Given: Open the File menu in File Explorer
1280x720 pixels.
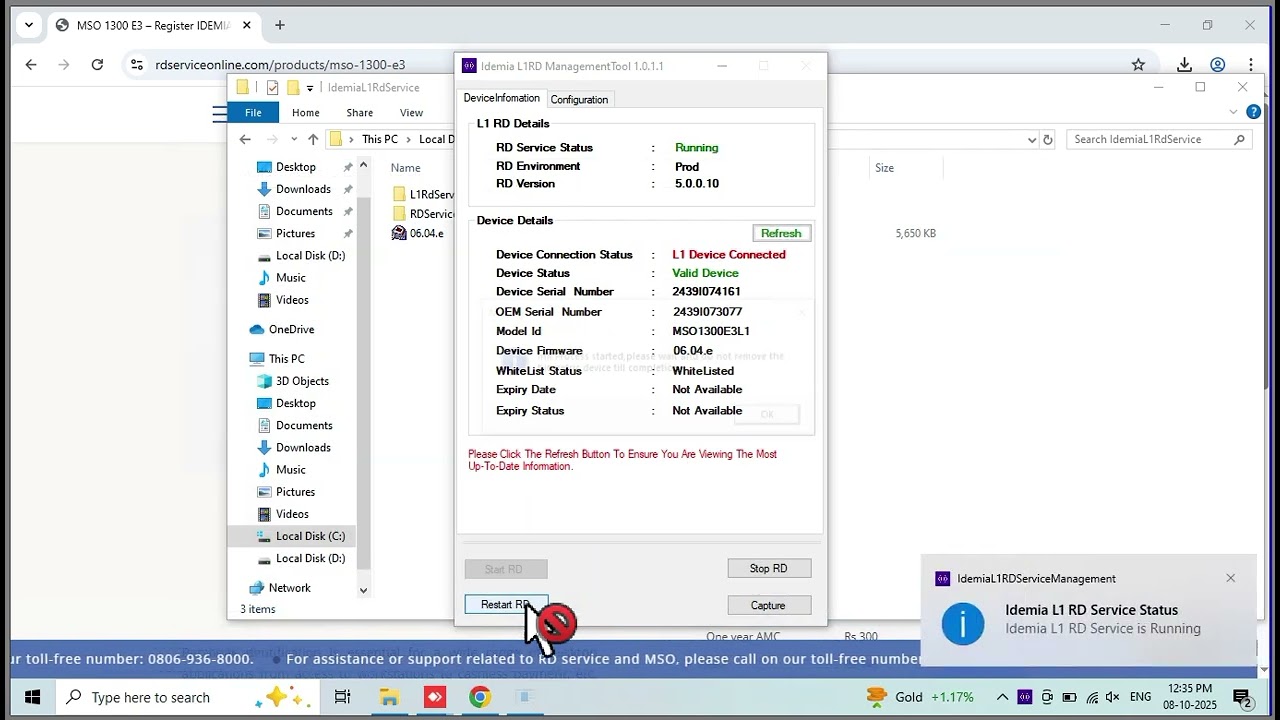Looking at the screenshot, I should (x=253, y=113).
